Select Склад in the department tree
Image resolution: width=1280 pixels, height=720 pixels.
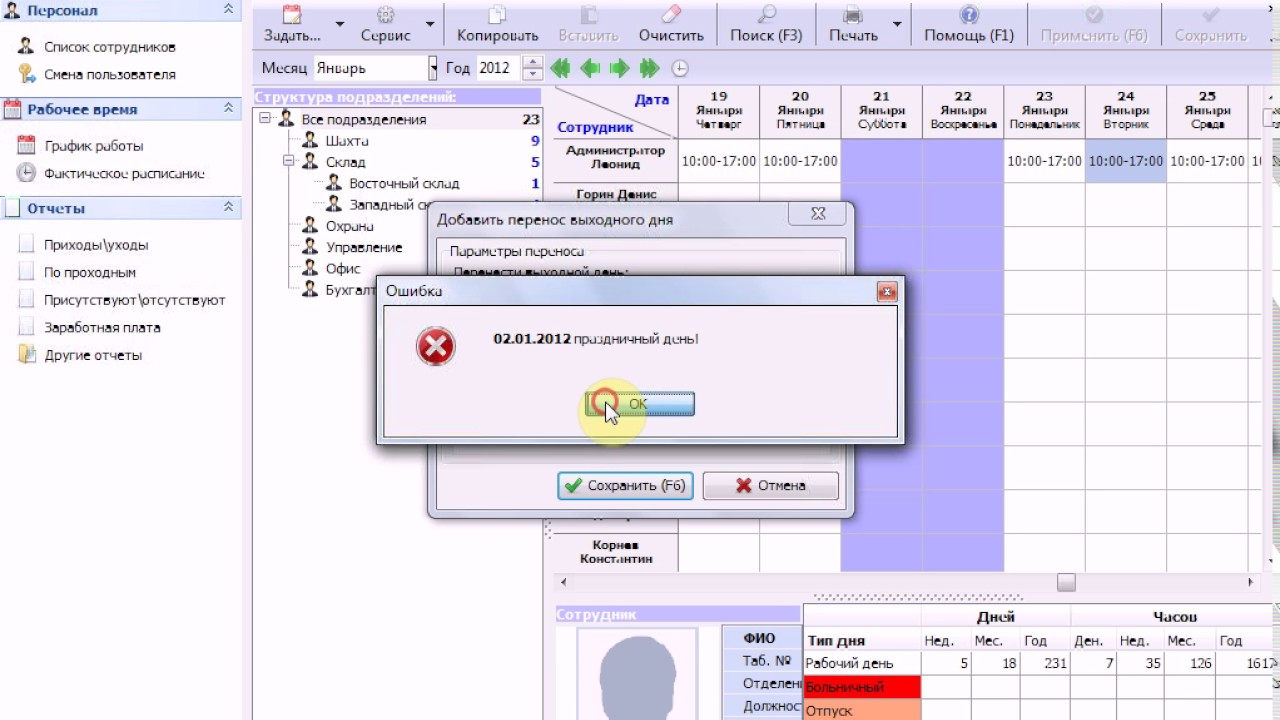point(346,162)
